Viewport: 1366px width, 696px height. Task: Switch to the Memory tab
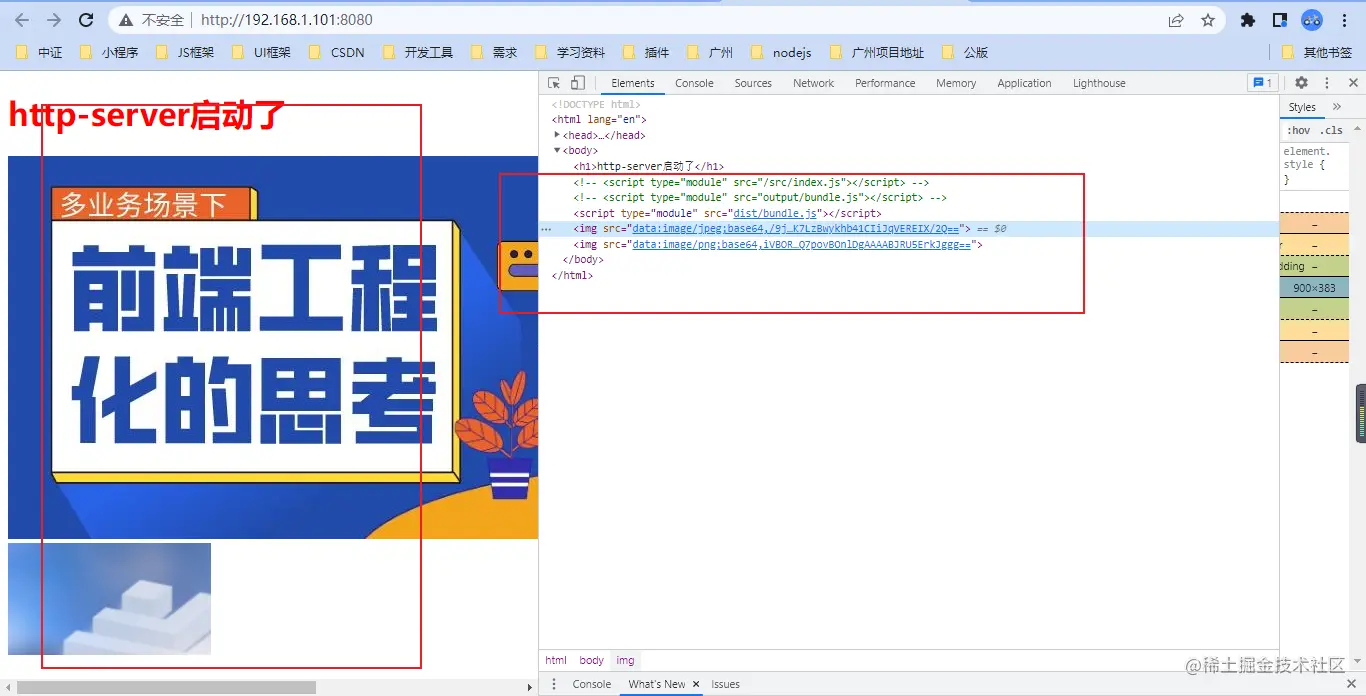(956, 83)
